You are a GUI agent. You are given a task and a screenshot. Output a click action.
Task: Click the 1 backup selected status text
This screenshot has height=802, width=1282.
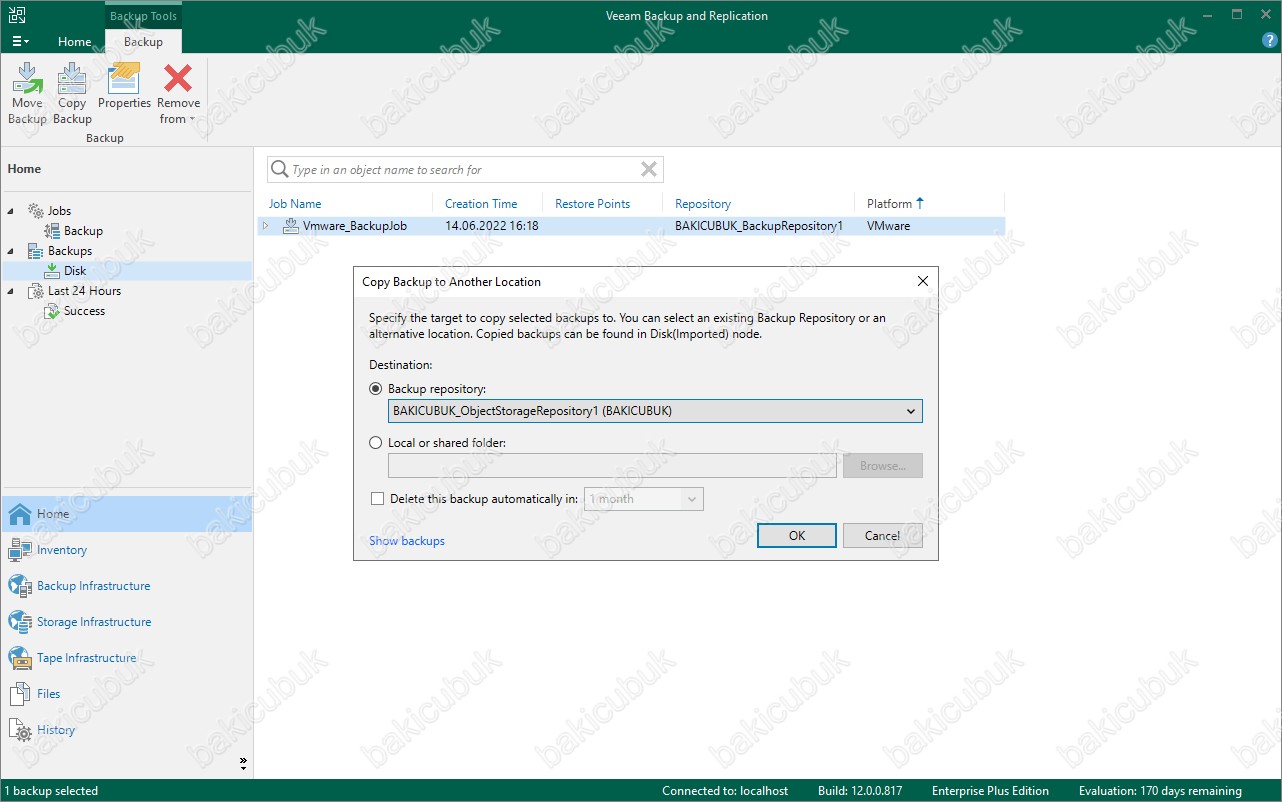pos(52,791)
